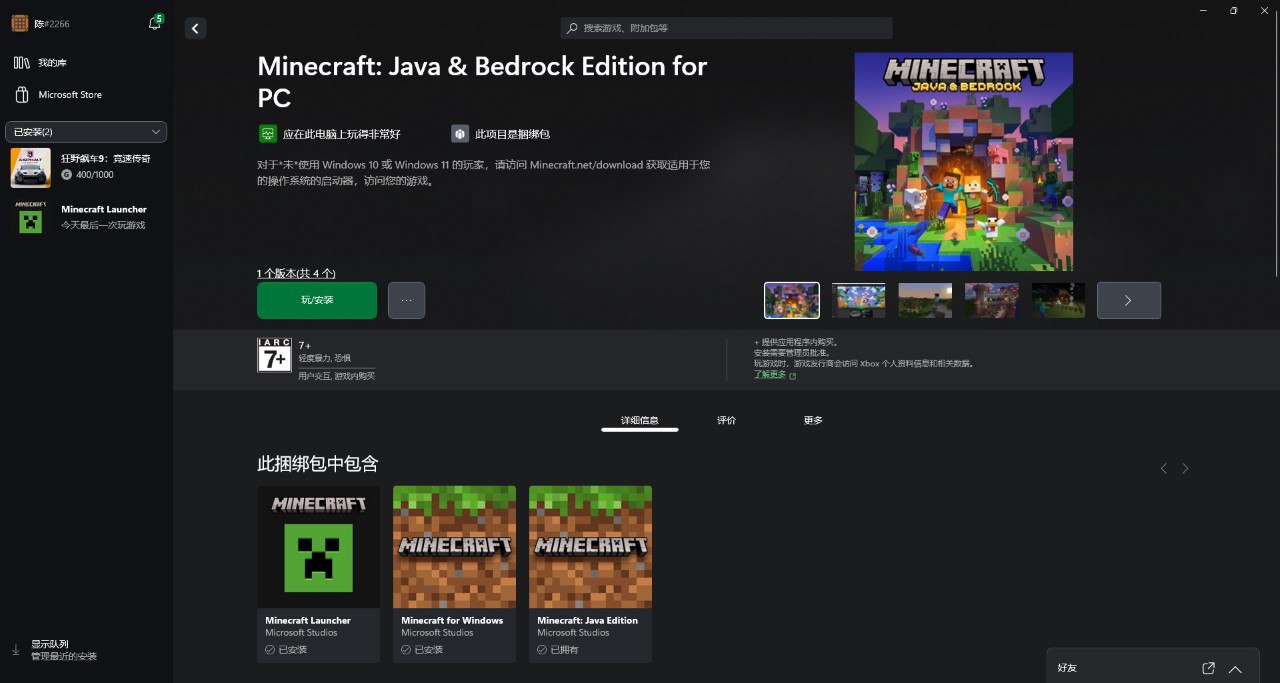Select the second screenshot thumbnail
The image size is (1280, 683).
(x=858, y=300)
